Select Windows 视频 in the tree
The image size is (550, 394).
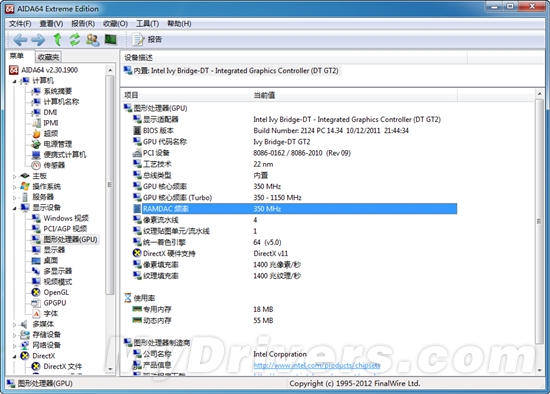pos(66,218)
